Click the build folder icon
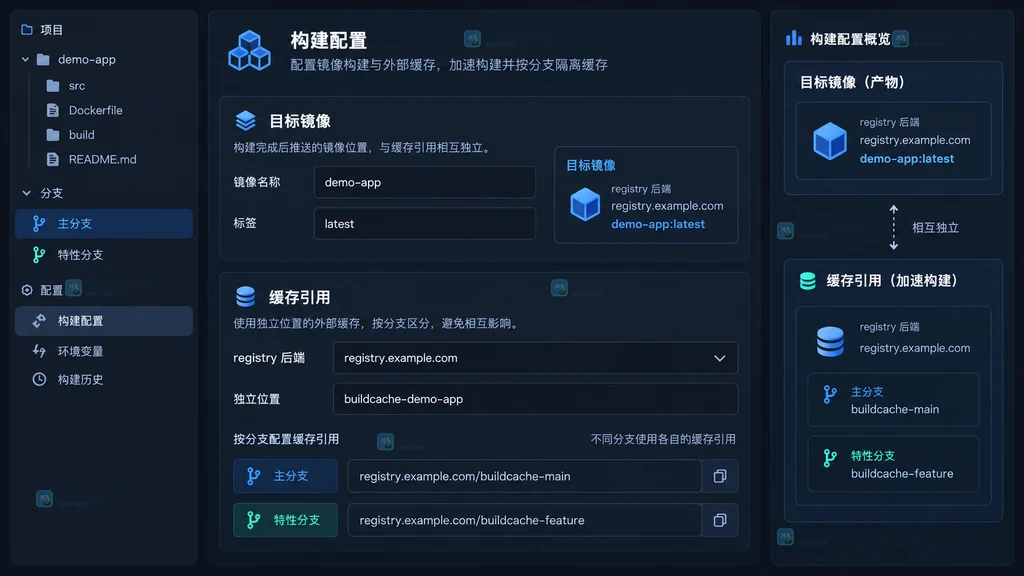This screenshot has width=1024, height=576. [53, 135]
